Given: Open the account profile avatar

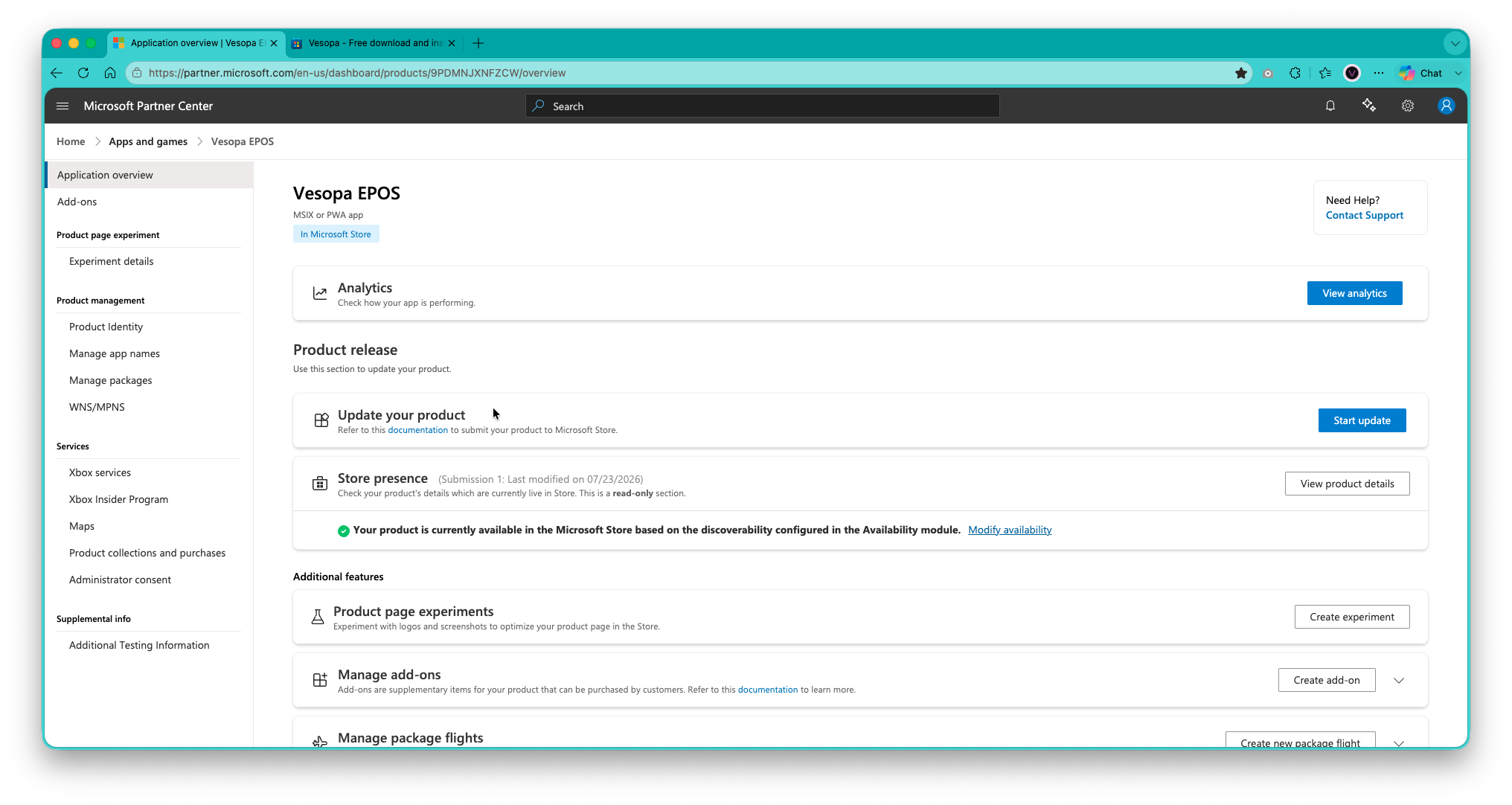Looking at the screenshot, I should pyautogui.click(x=1447, y=106).
